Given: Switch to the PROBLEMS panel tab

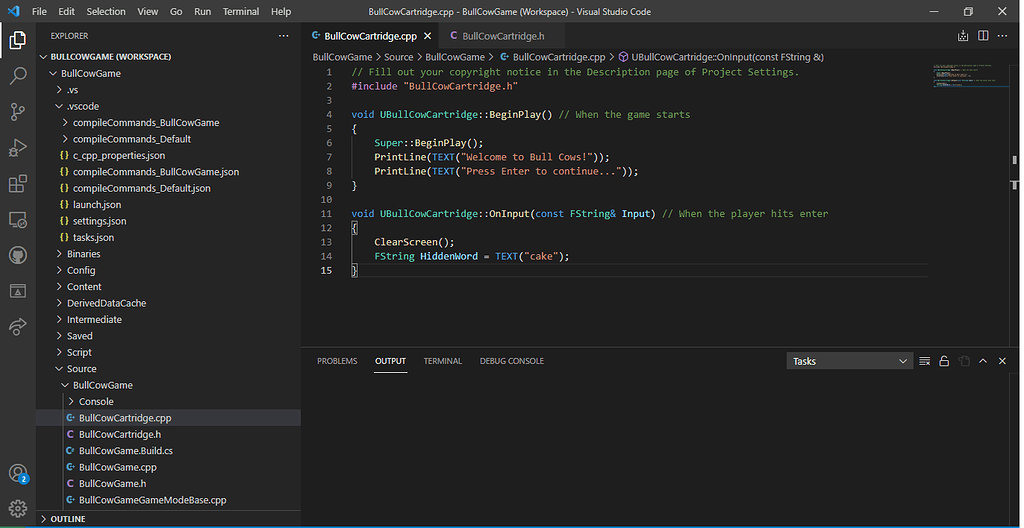Looking at the screenshot, I should tap(337, 361).
